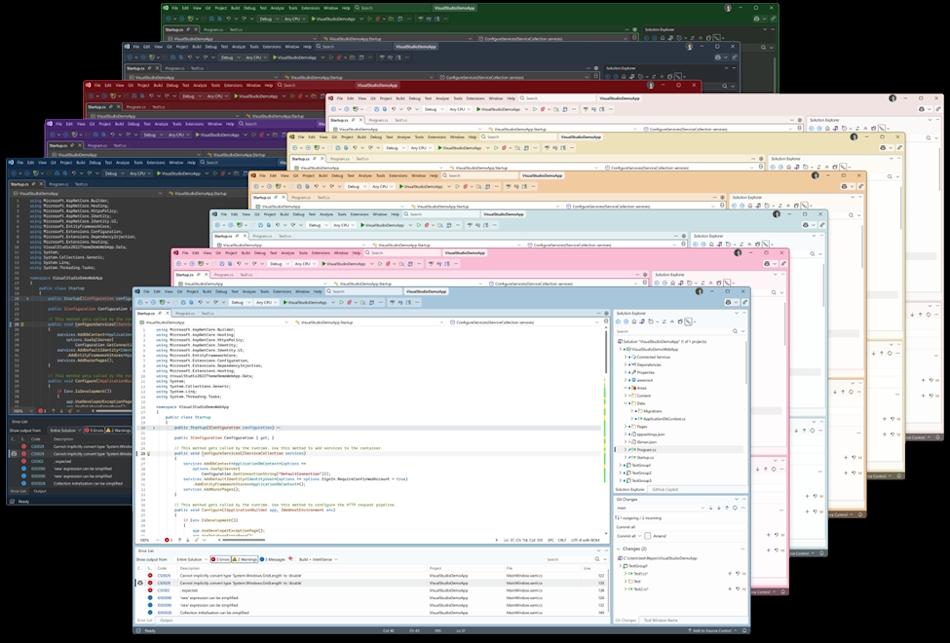Click the Fetch icon in Git Changes panel
This screenshot has height=643, width=950.
(710, 508)
